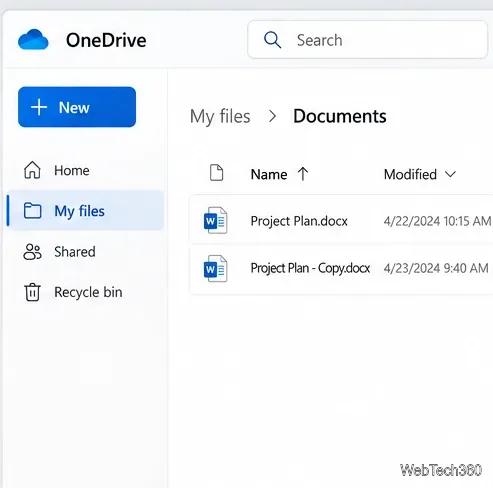Click the Word icon for Project Plan - Copy.docx
Screen dimensions: 493x488
pyautogui.click(x=215, y=268)
